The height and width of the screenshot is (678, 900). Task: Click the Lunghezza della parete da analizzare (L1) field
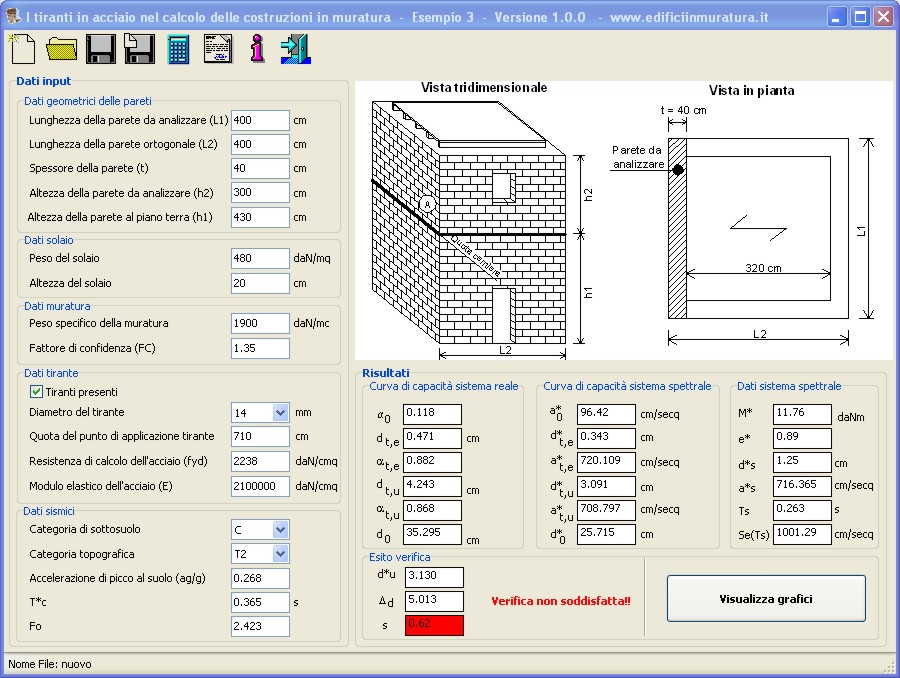click(x=260, y=121)
